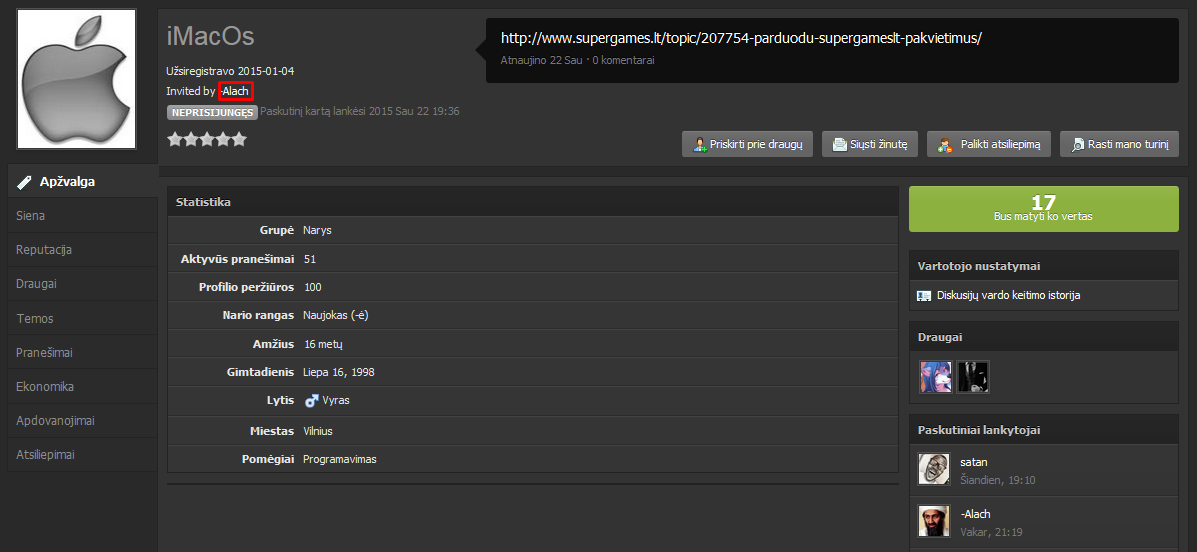Screen dimensions: 1197x552
Task: Click the Apple logo profile avatar
Action: (x=76, y=79)
